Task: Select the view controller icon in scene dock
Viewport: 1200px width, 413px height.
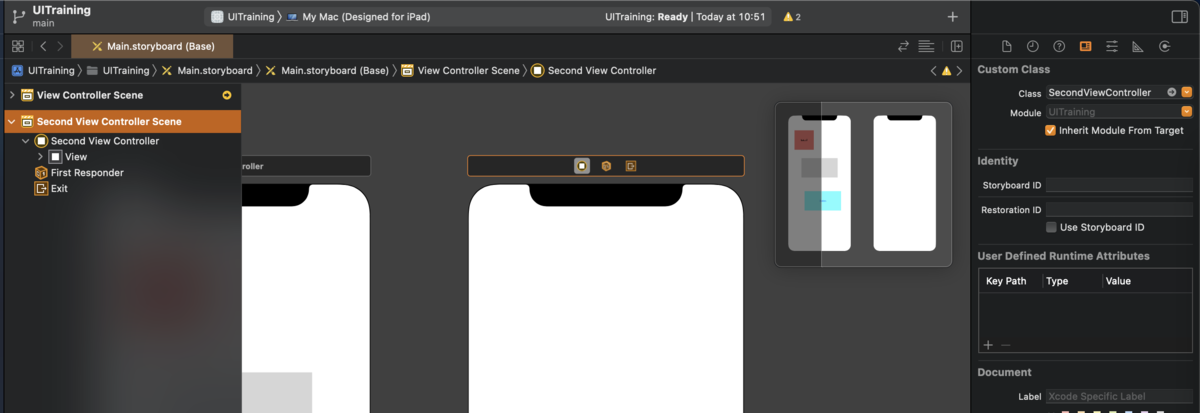Action: 581,166
